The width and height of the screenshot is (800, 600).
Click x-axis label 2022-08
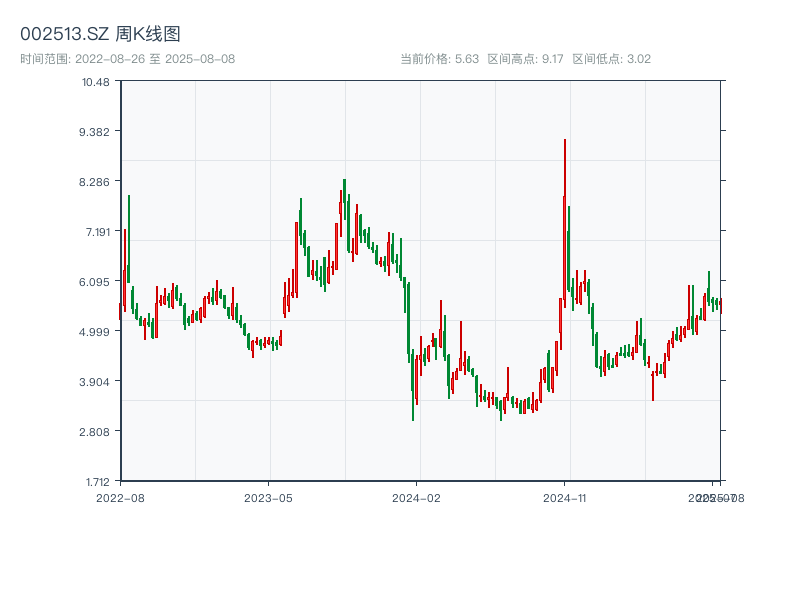pyautogui.click(x=120, y=498)
